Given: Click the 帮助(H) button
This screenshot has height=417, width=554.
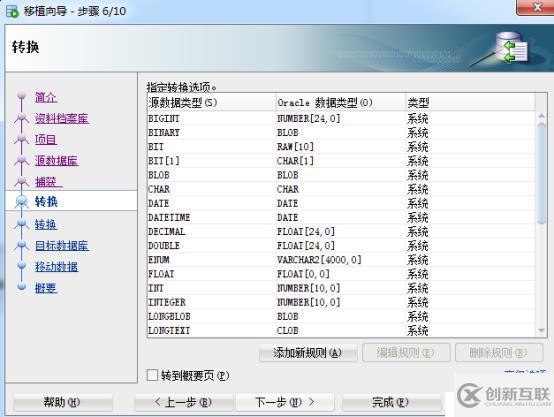Looking at the screenshot, I should (63, 402).
